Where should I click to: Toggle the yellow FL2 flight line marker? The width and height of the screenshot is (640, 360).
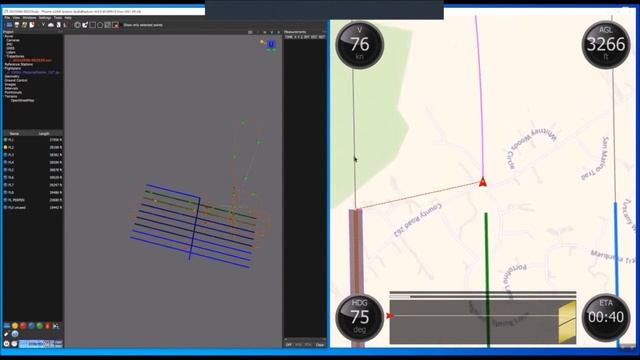click(x=5, y=147)
